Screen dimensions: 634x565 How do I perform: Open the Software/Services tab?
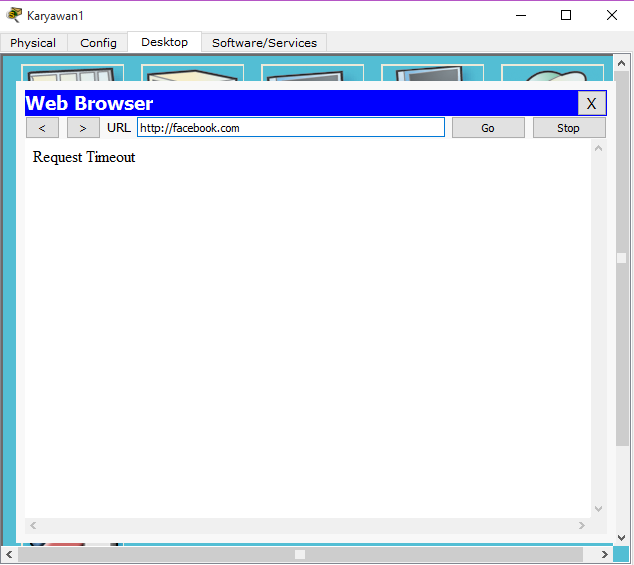coord(264,43)
